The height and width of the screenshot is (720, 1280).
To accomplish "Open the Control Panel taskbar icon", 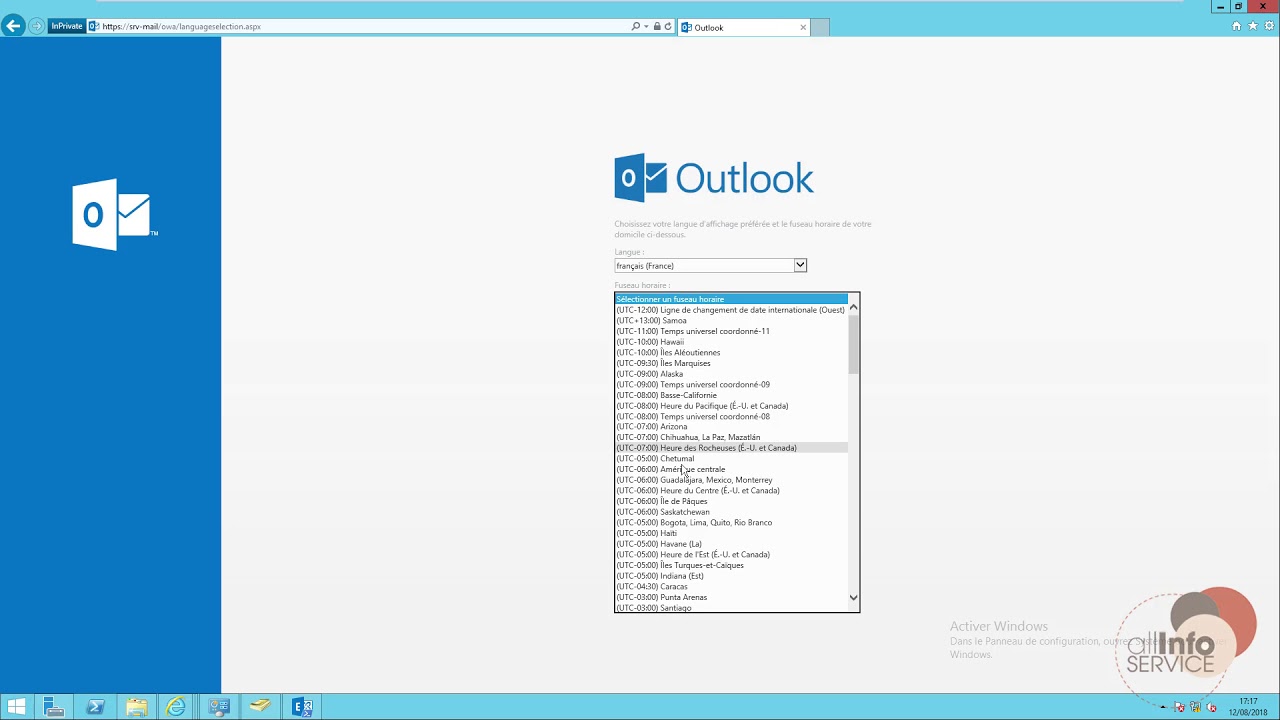I will click(x=219, y=707).
